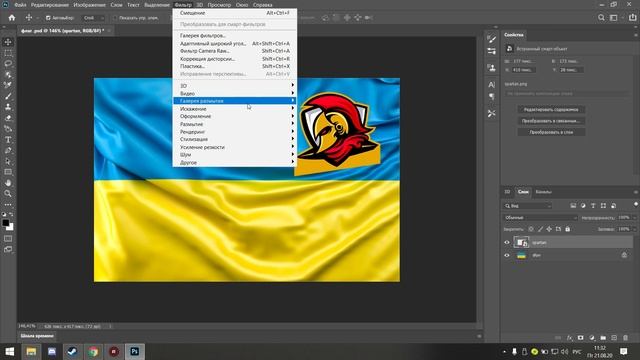Click Редактировать содержимое button
Screen dimensions: 640x360
pos(551,109)
